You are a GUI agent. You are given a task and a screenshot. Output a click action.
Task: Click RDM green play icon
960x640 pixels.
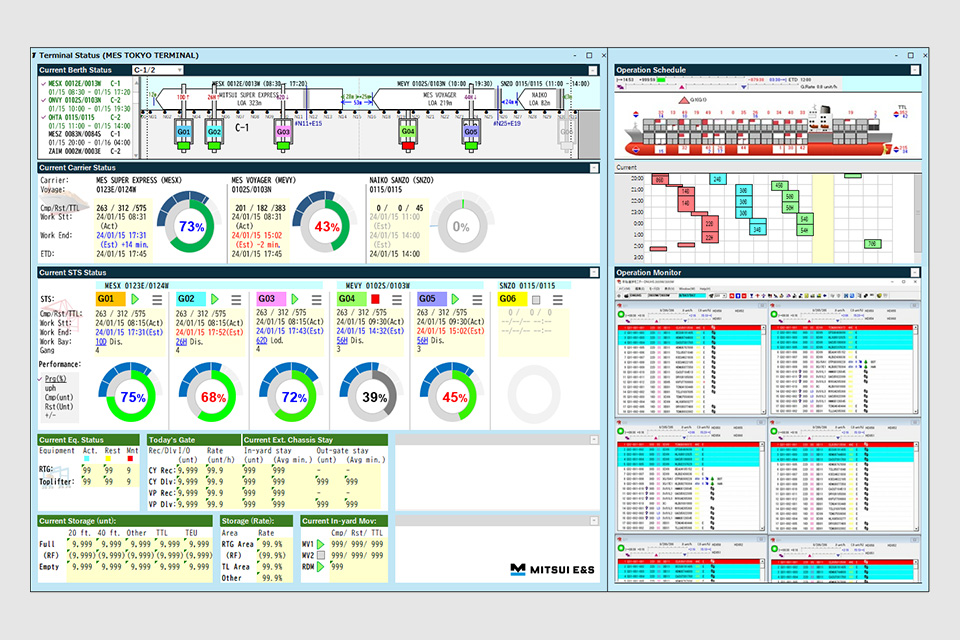[x=321, y=567]
